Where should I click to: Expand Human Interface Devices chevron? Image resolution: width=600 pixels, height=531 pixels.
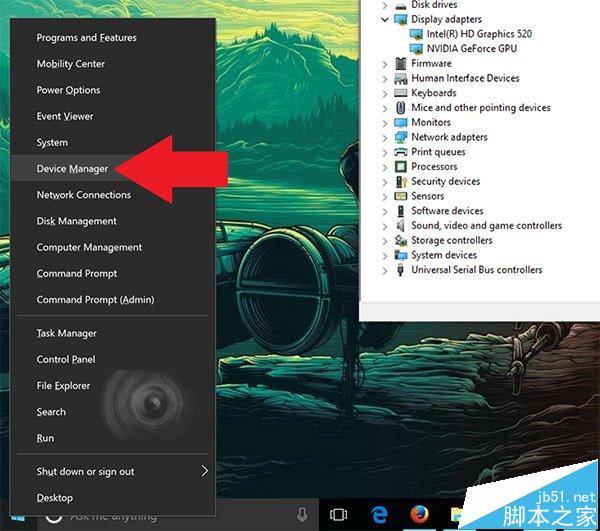point(385,79)
